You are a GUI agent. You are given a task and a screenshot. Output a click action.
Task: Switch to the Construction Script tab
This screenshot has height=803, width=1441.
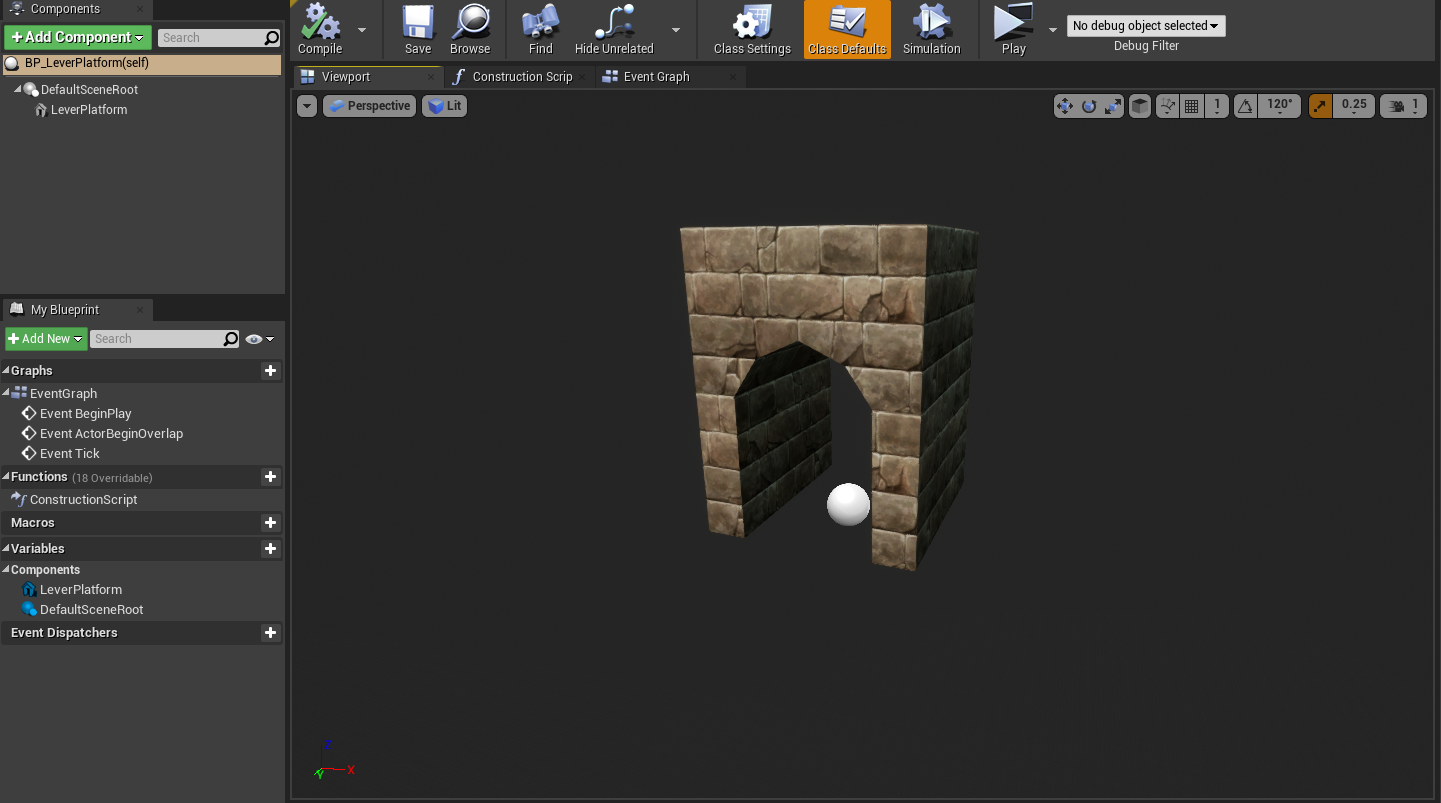[521, 77]
